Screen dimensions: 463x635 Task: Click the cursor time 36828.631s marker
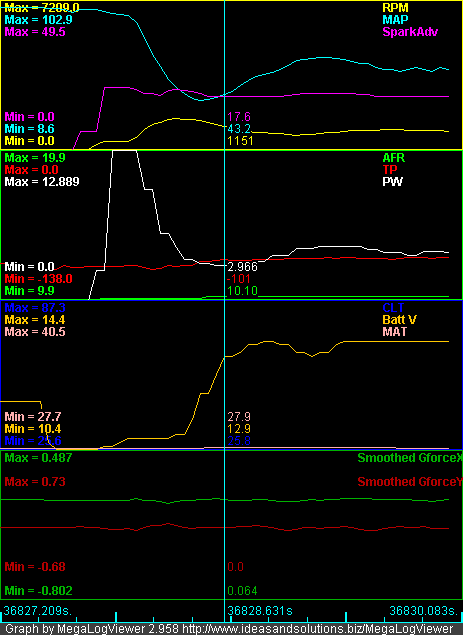pyautogui.click(x=260, y=611)
